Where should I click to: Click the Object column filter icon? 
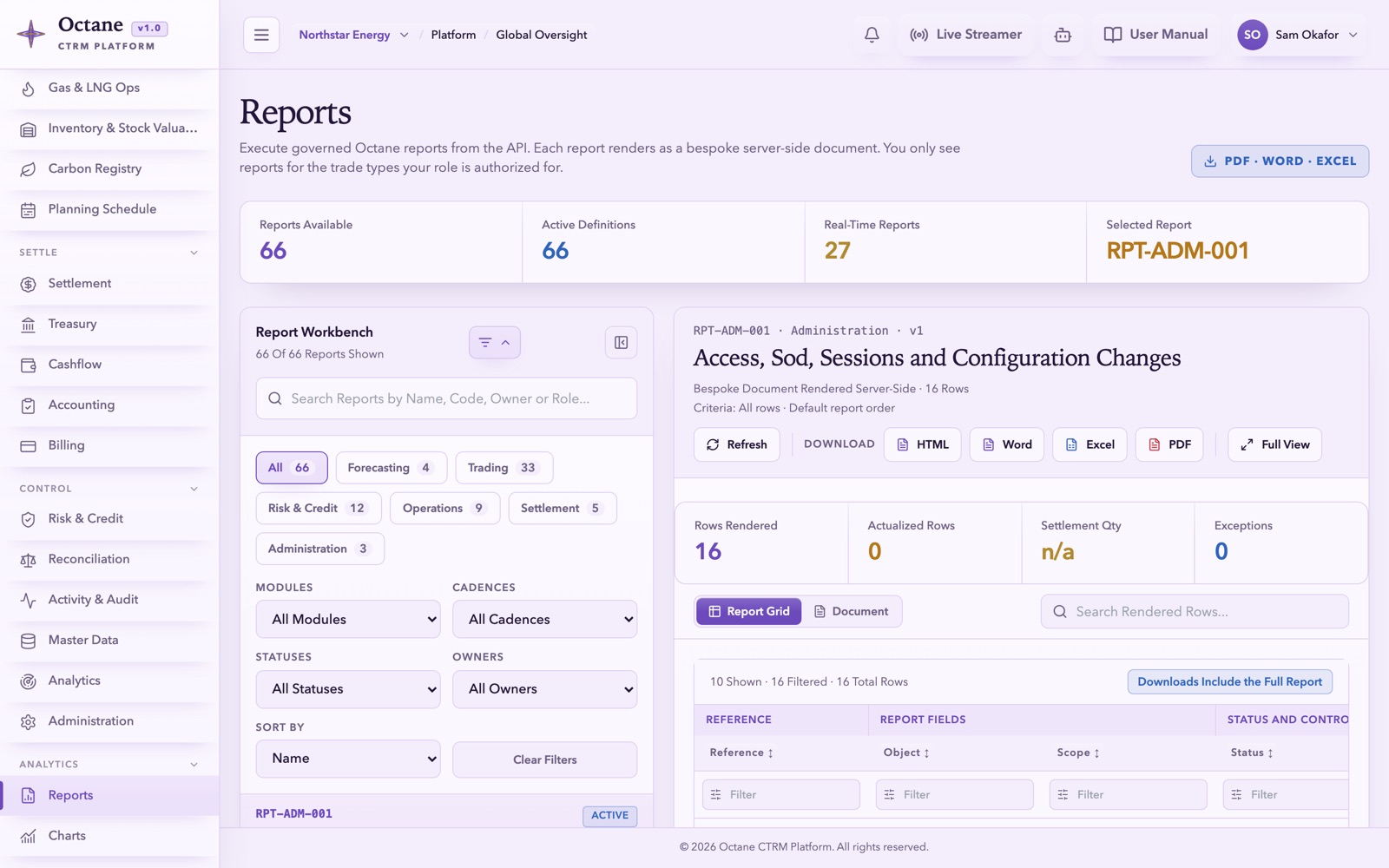(x=889, y=794)
